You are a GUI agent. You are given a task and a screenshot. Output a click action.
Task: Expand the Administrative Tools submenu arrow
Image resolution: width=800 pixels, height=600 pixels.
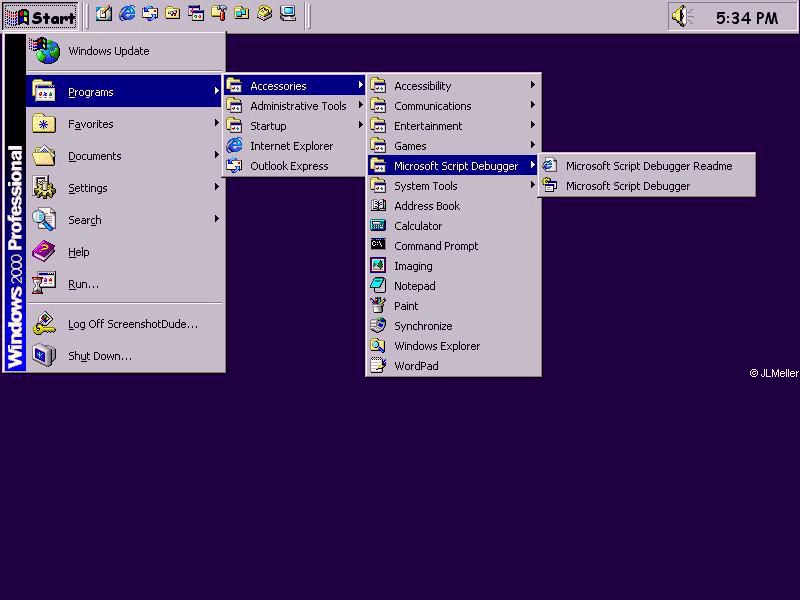click(361, 105)
